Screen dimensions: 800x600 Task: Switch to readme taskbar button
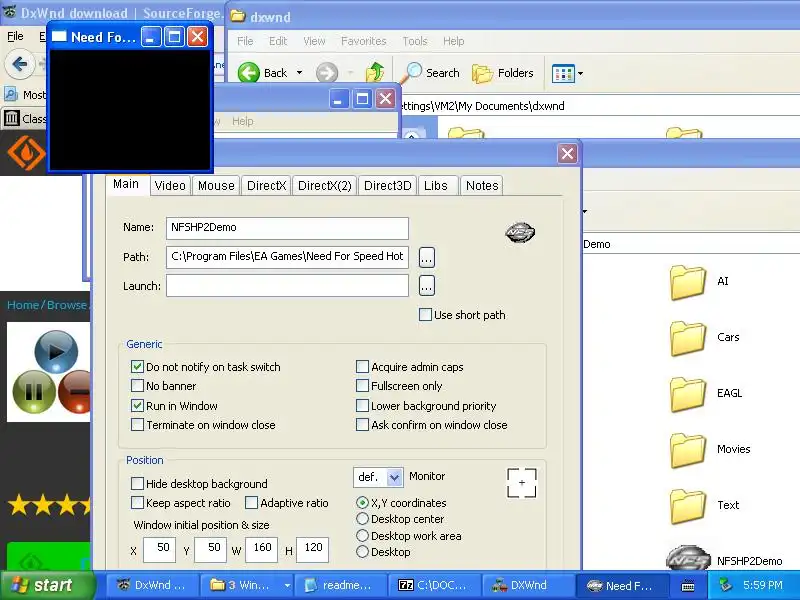click(x=339, y=585)
